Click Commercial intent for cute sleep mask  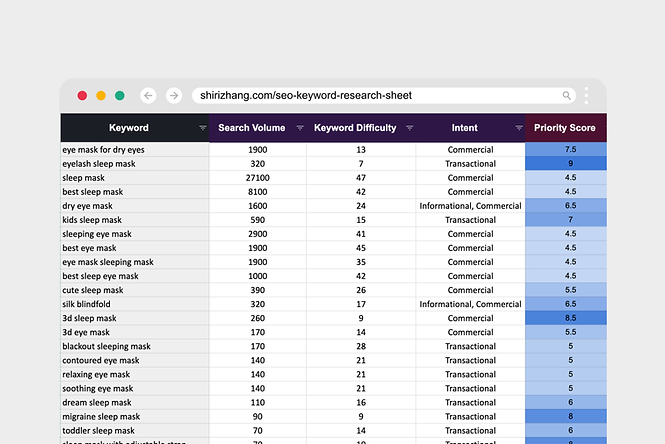[x=470, y=290]
